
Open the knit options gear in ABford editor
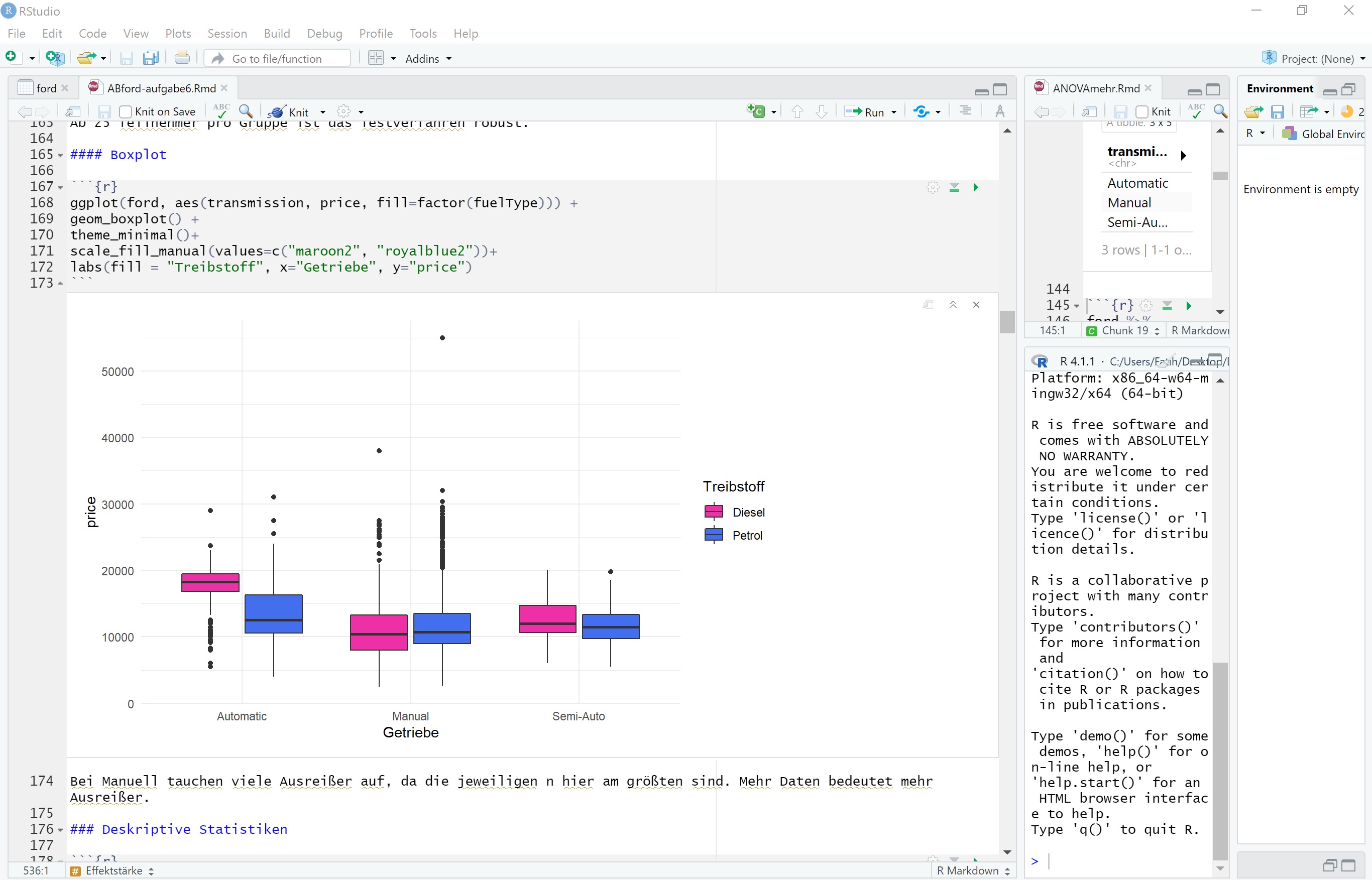(344, 111)
